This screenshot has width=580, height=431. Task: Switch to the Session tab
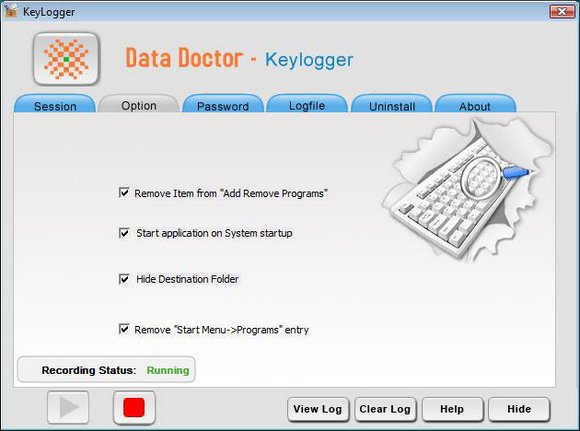point(55,104)
